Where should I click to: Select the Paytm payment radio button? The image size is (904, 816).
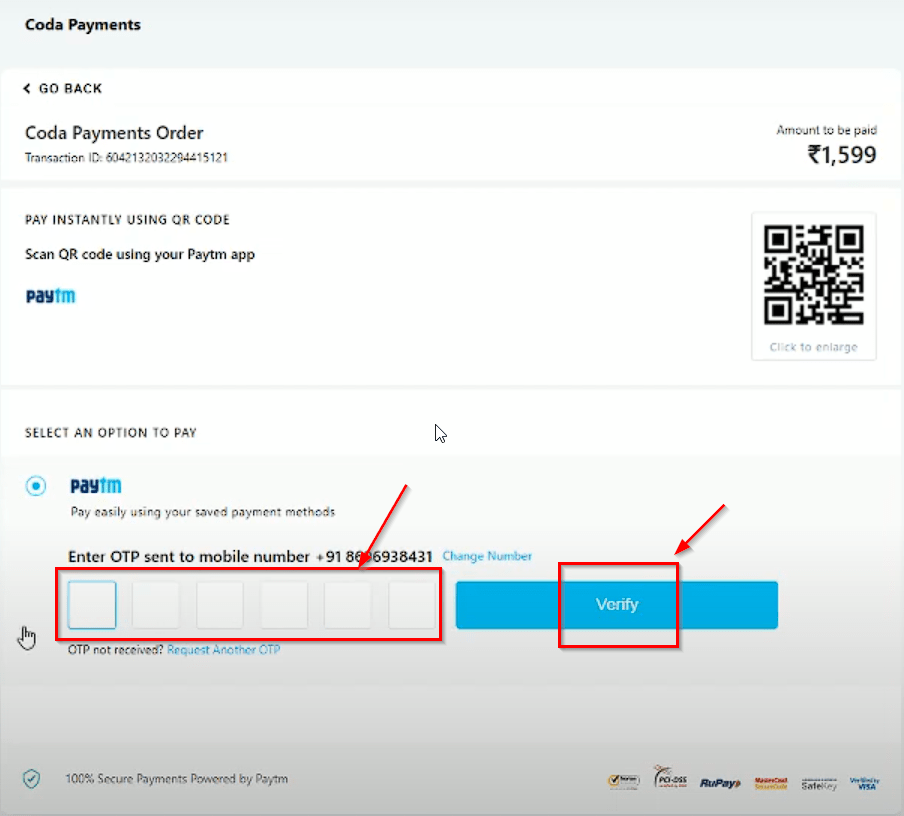[37, 487]
